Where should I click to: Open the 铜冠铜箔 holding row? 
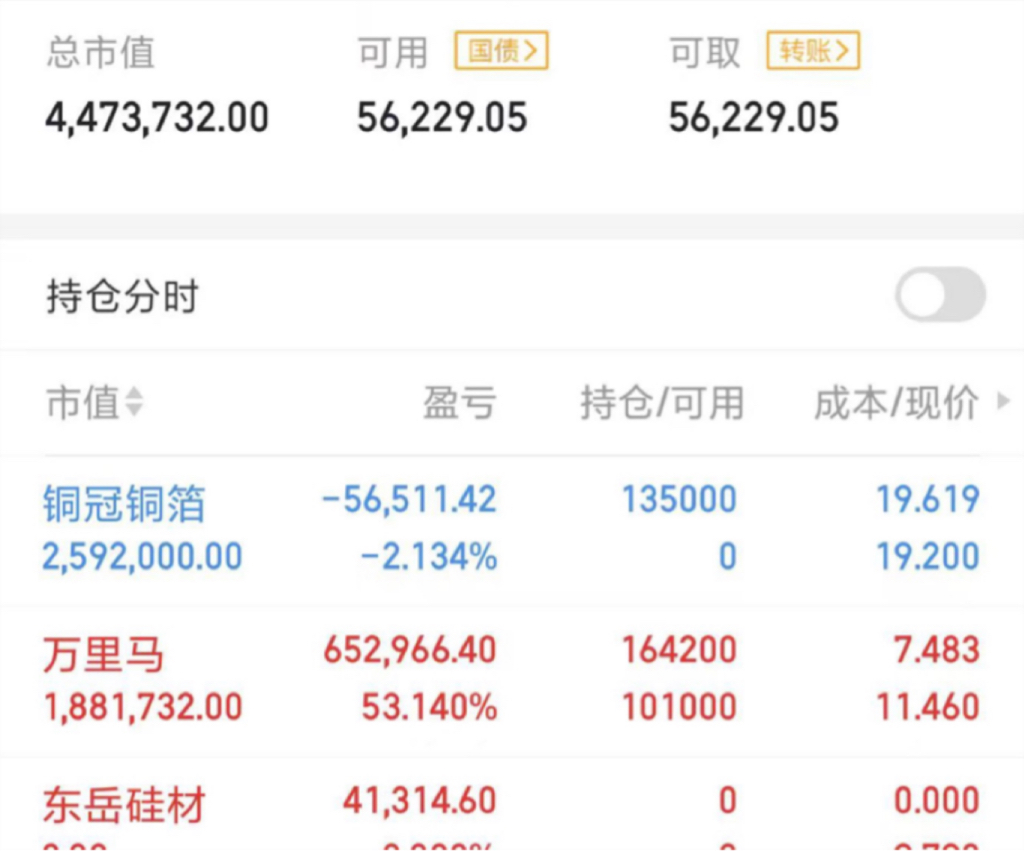(x=512, y=530)
